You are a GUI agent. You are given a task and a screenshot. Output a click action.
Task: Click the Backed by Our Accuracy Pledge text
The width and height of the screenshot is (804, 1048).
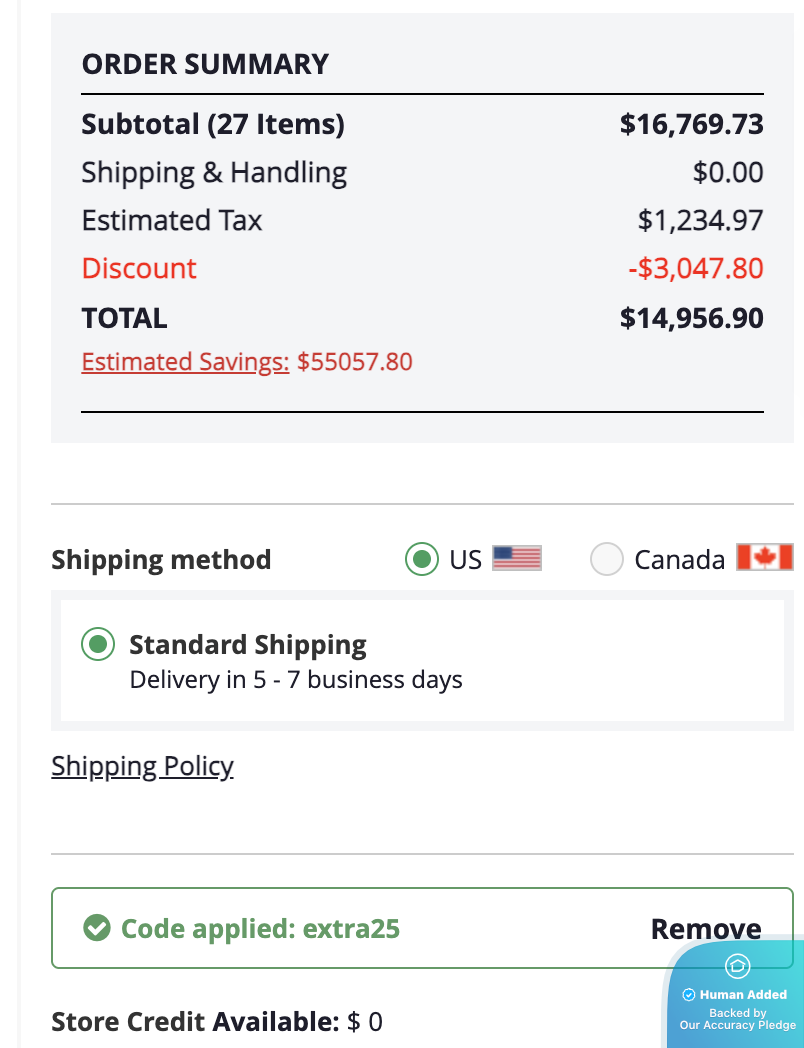pyautogui.click(x=738, y=1019)
